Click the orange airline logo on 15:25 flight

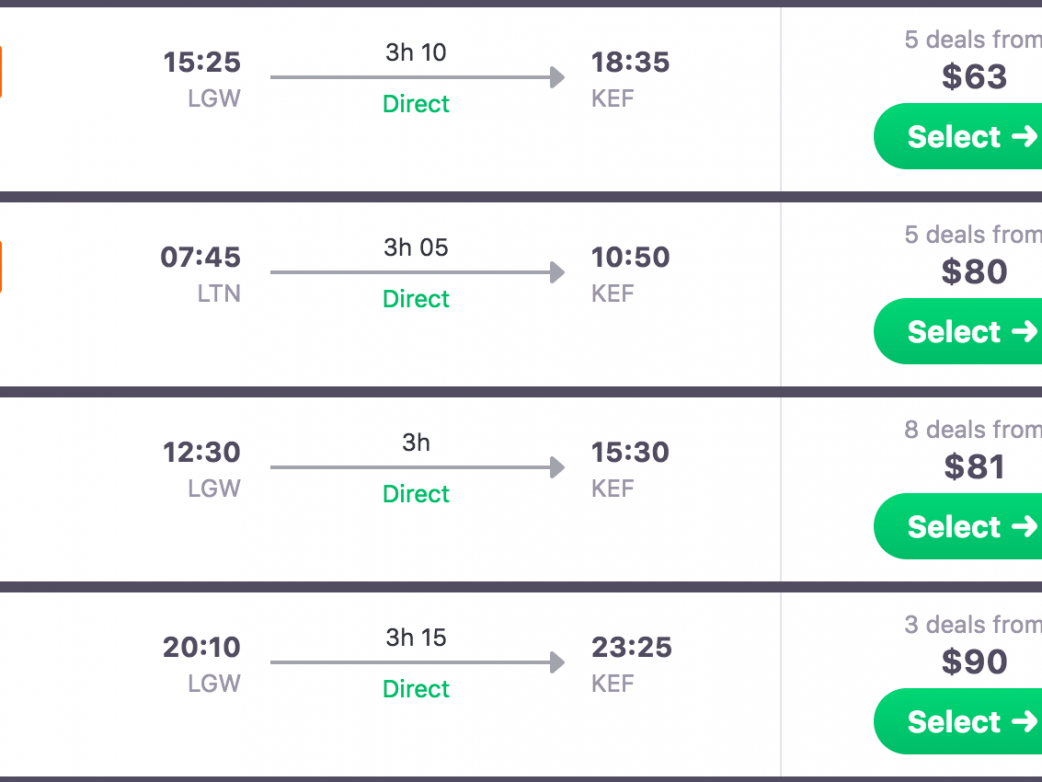click(x=1, y=72)
